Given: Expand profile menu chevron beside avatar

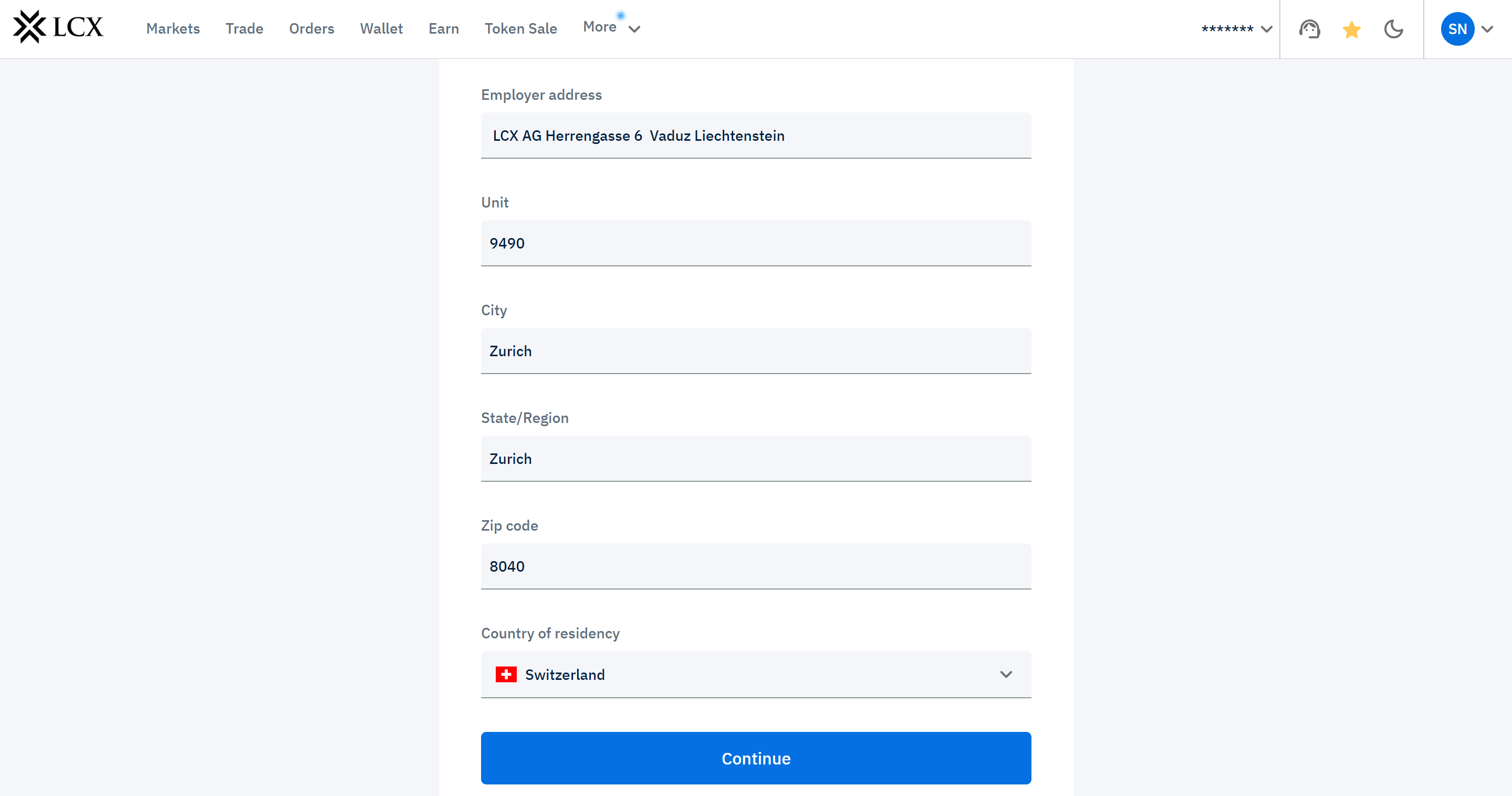Looking at the screenshot, I should click(1487, 29).
